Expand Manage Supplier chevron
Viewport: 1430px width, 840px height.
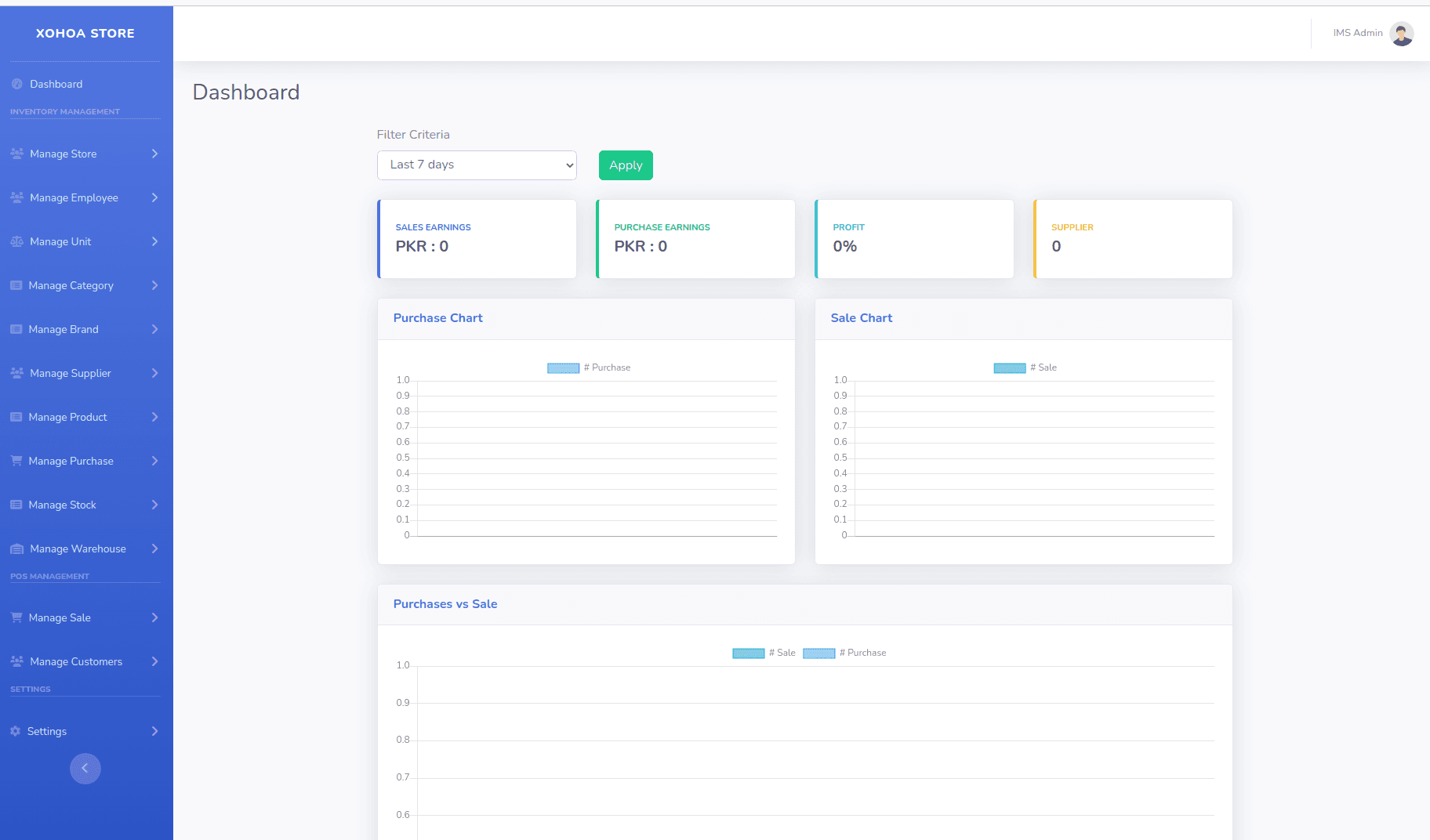pos(154,373)
